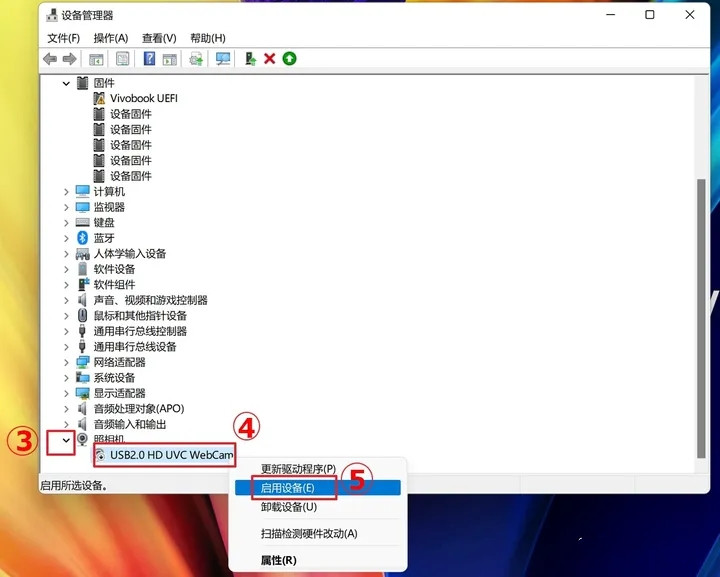Click the update driver toolbar icon
720x577 pixels.
coord(249,59)
